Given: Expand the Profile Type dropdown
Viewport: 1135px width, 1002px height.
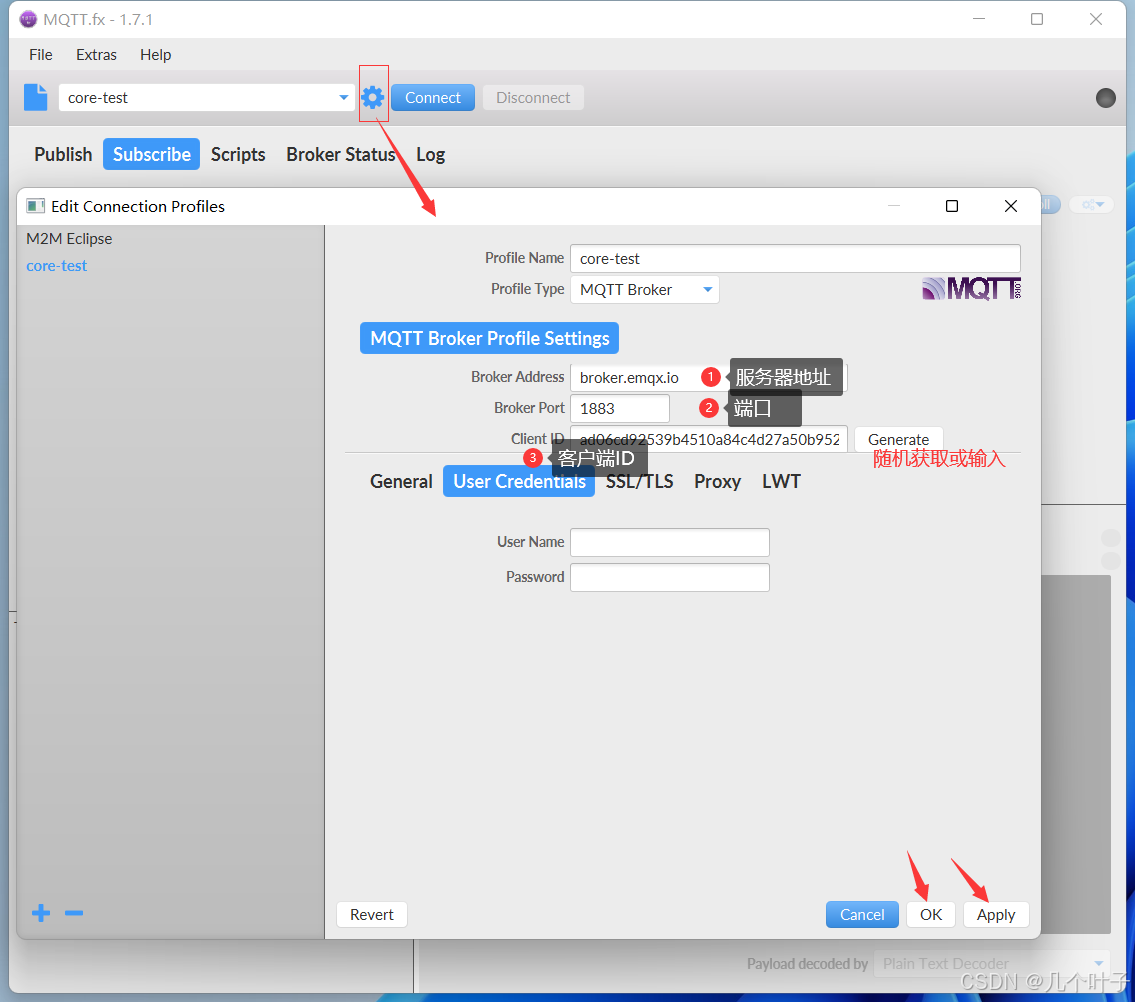Looking at the screenshot, I should tap(644, 290).
